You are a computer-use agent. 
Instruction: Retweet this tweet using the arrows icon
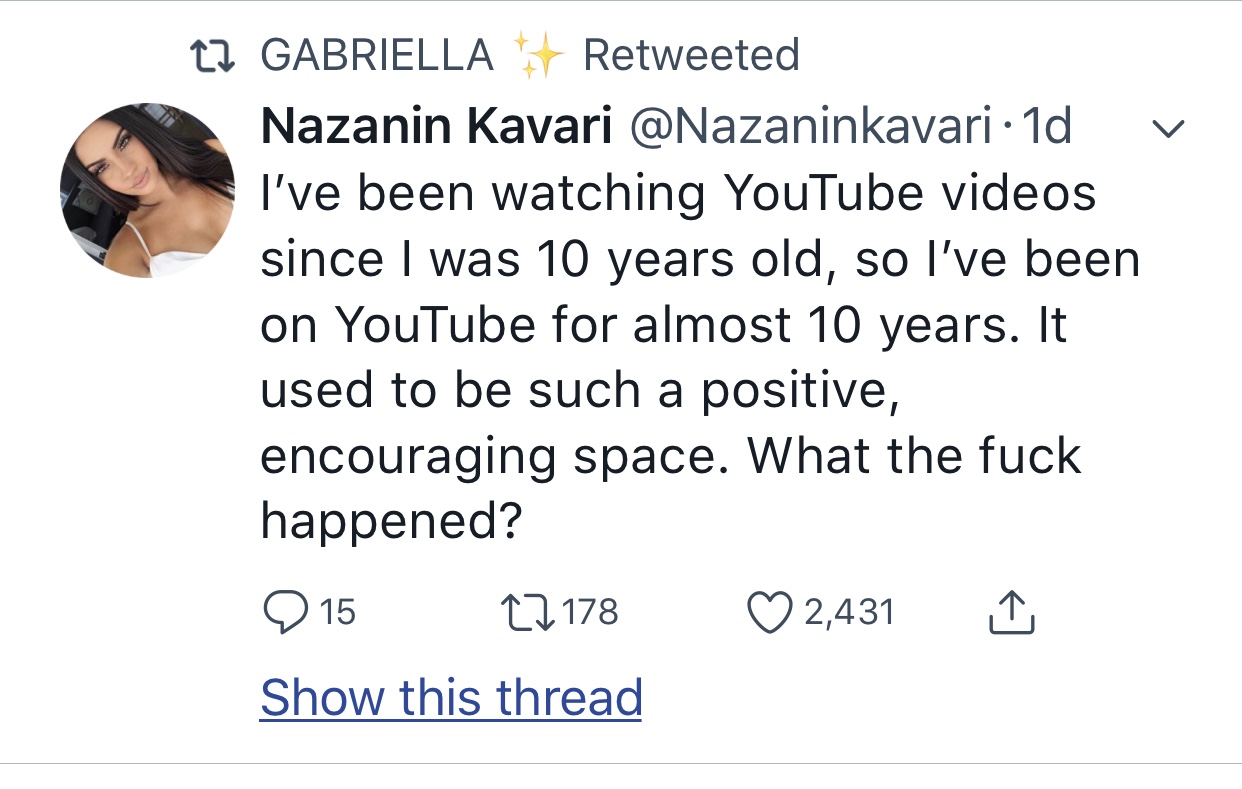pos(525,611)
